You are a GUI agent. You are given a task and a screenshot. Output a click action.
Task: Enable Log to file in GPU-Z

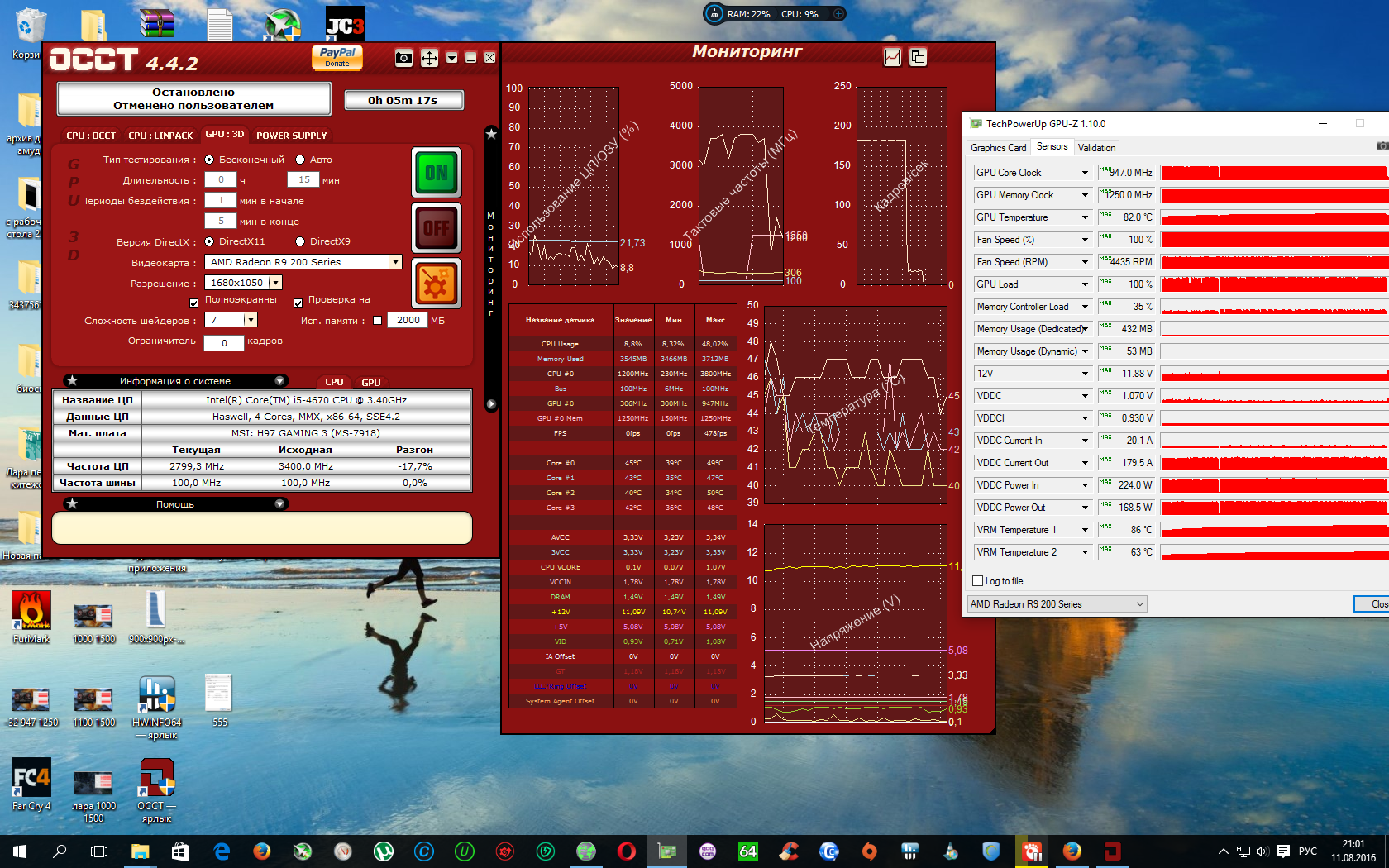coord(978,581)
